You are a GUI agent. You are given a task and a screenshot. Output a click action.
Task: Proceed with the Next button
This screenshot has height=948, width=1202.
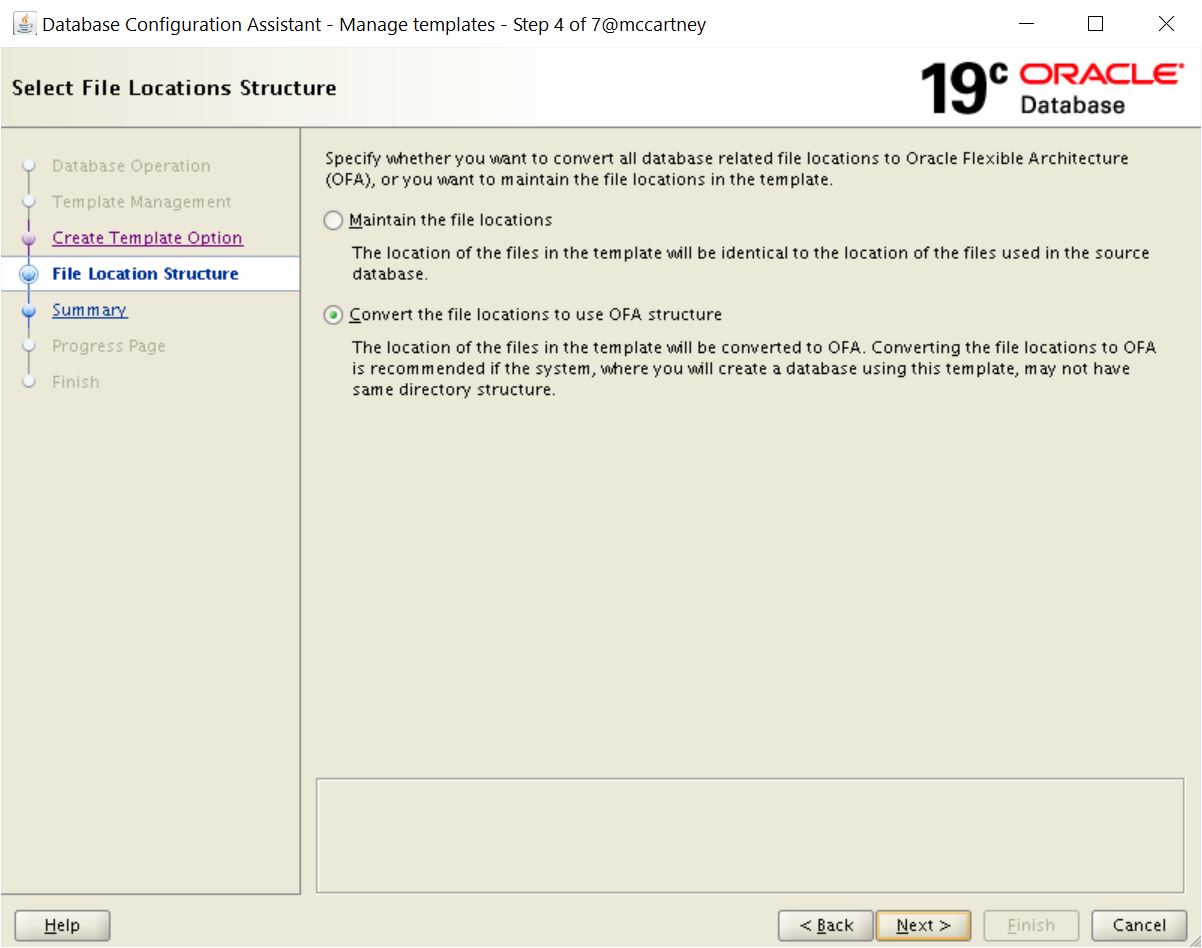coord(922,926)
